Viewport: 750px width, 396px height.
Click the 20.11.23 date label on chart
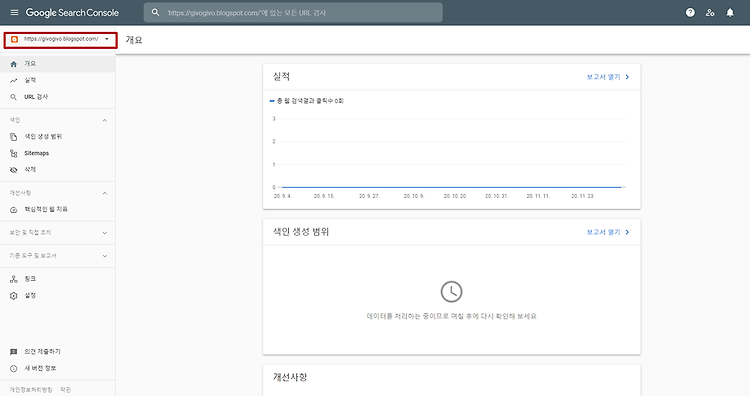582,196
